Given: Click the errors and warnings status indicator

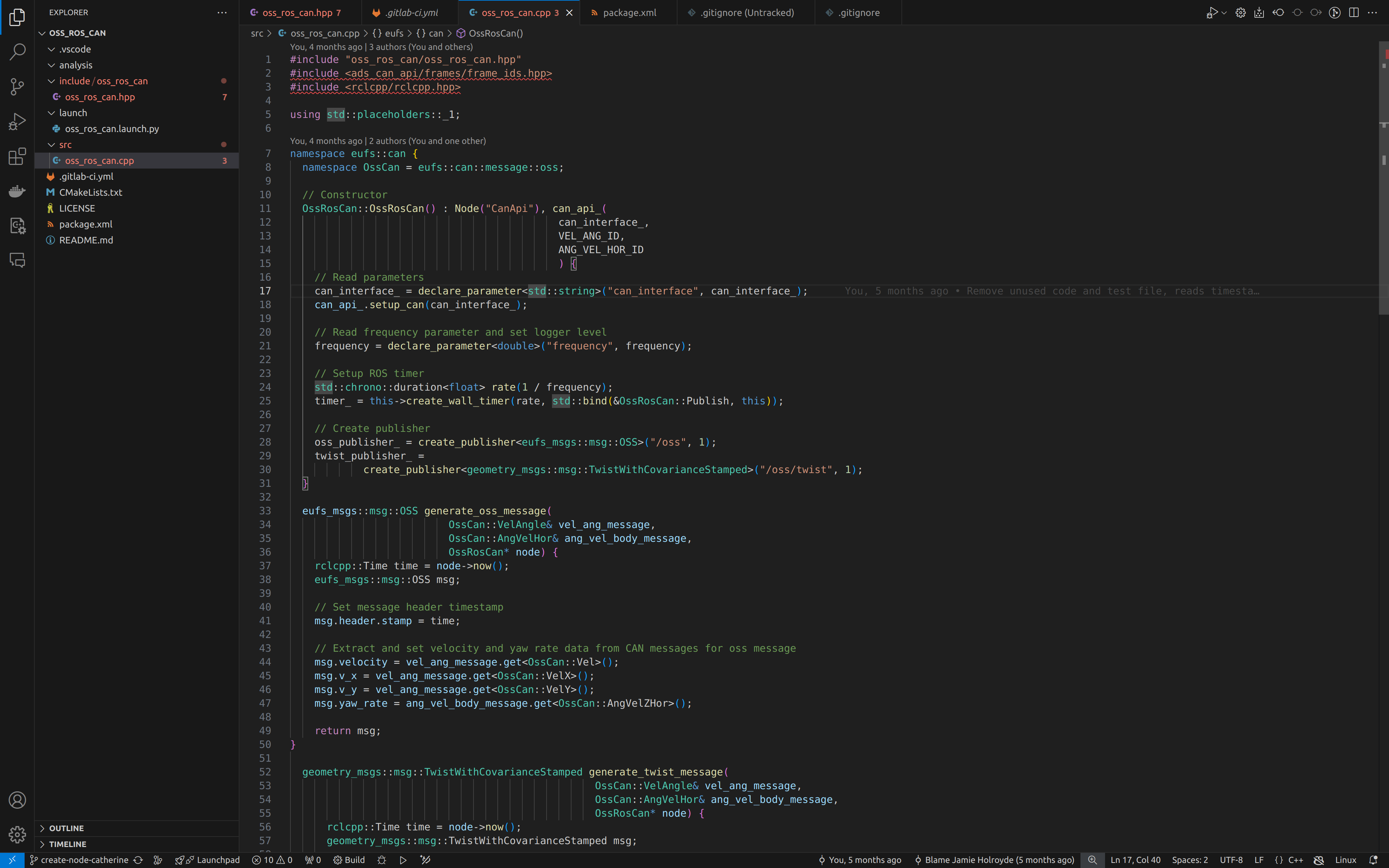Looking at the screenshot, I should 272,859.
